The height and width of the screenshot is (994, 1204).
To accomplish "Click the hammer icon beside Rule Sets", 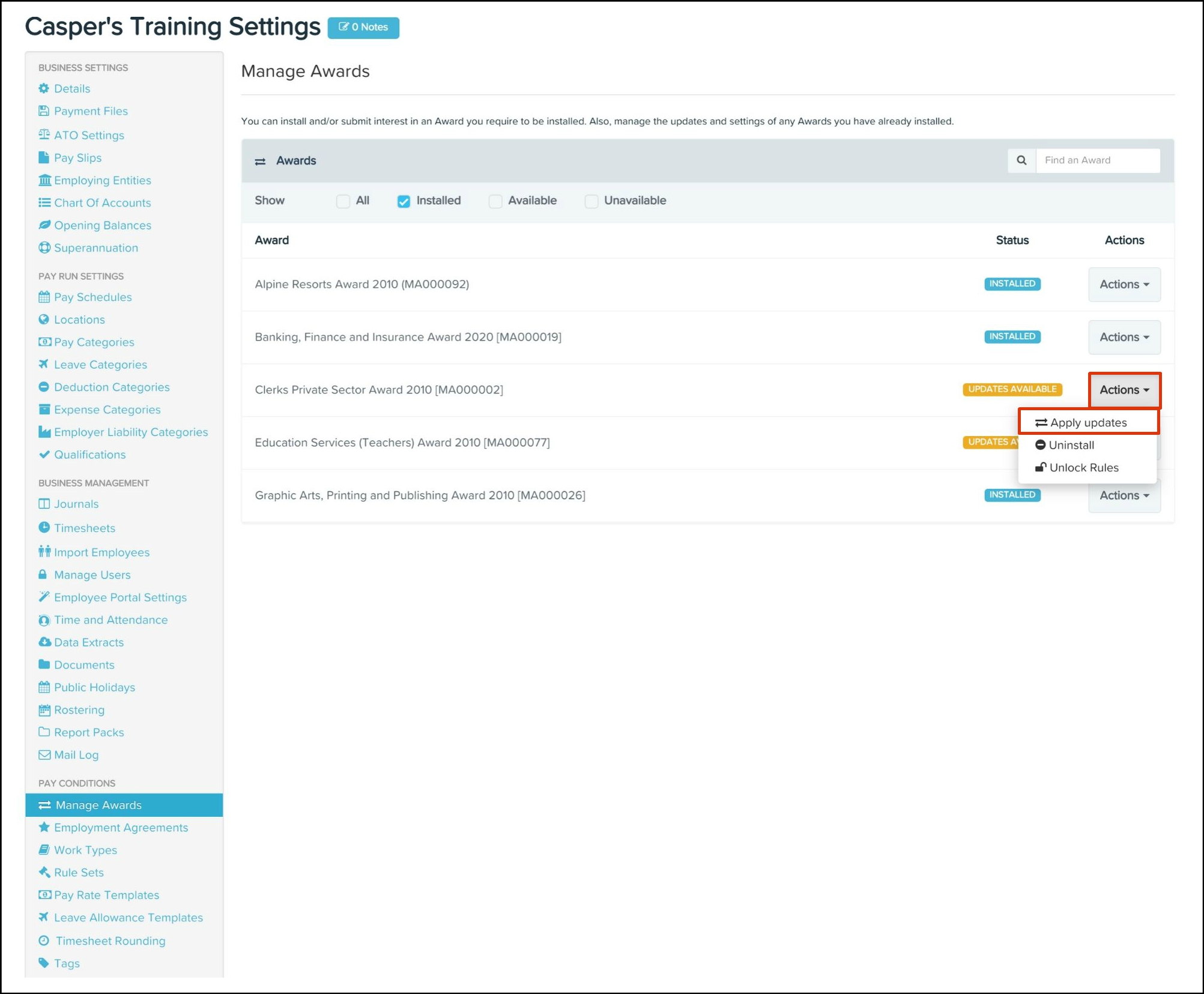I will [x=44, y=872].
